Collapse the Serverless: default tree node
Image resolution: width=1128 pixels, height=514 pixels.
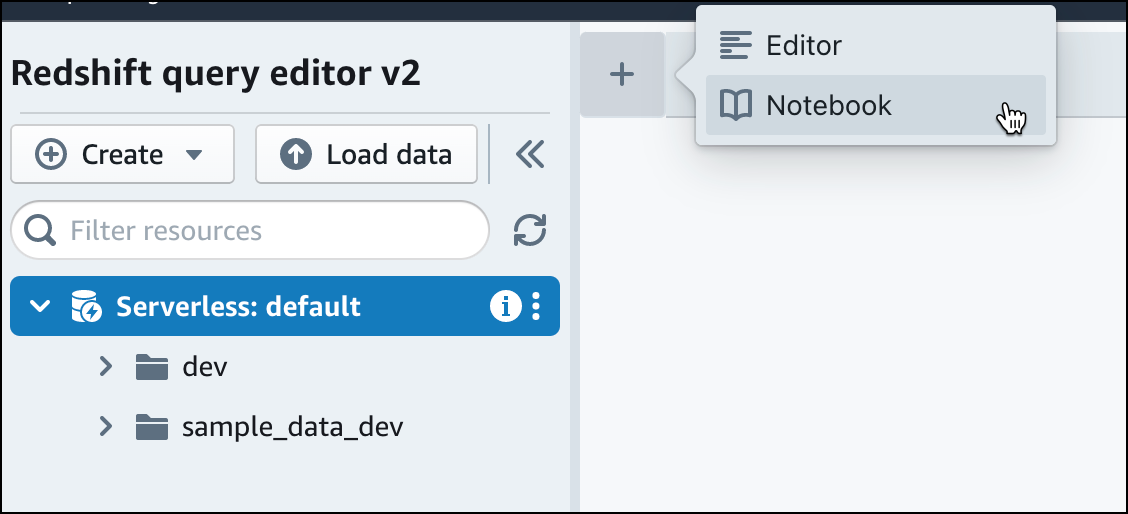pos(40,307)
